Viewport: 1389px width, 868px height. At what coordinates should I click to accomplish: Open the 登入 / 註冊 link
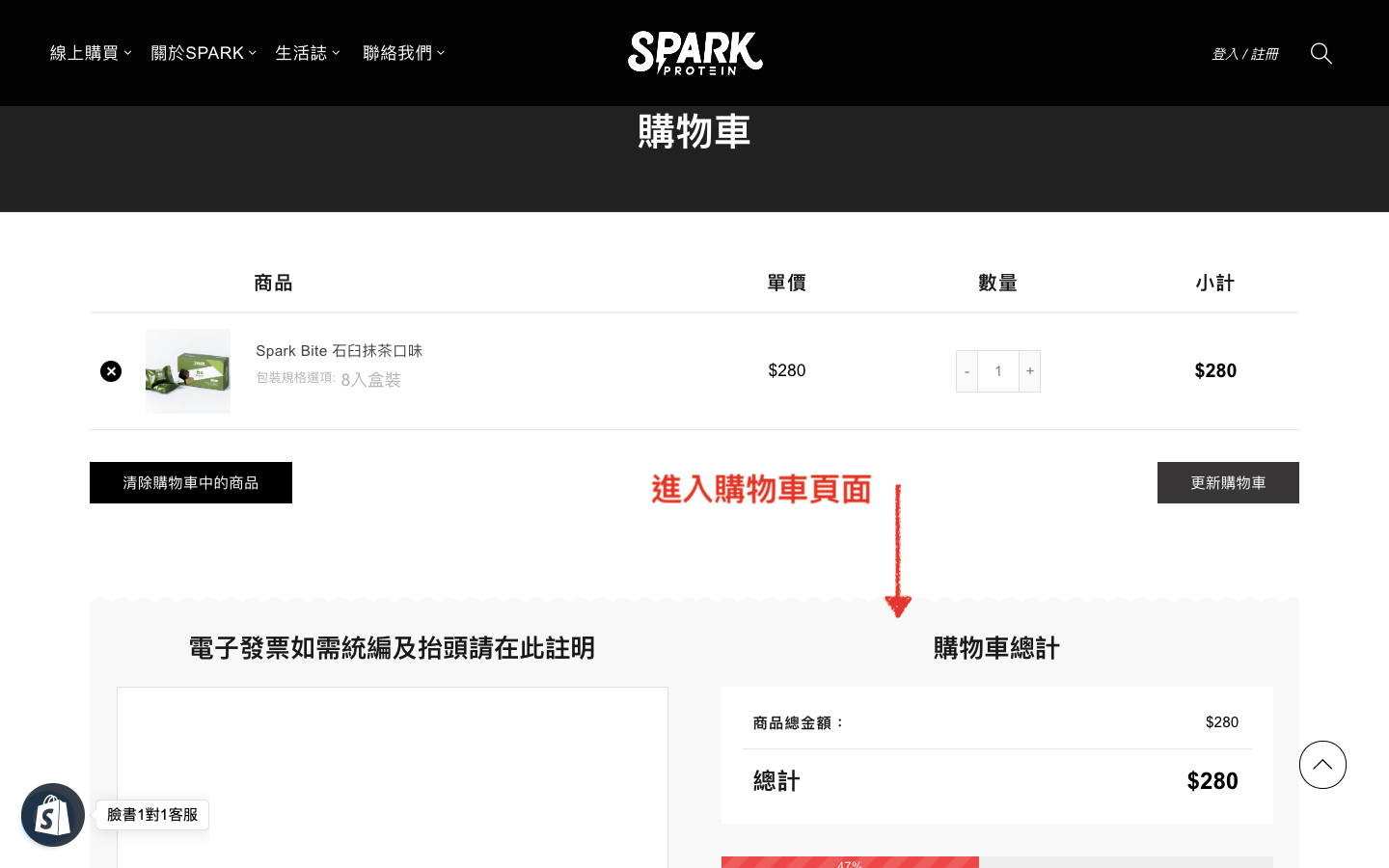[1244, 54]
